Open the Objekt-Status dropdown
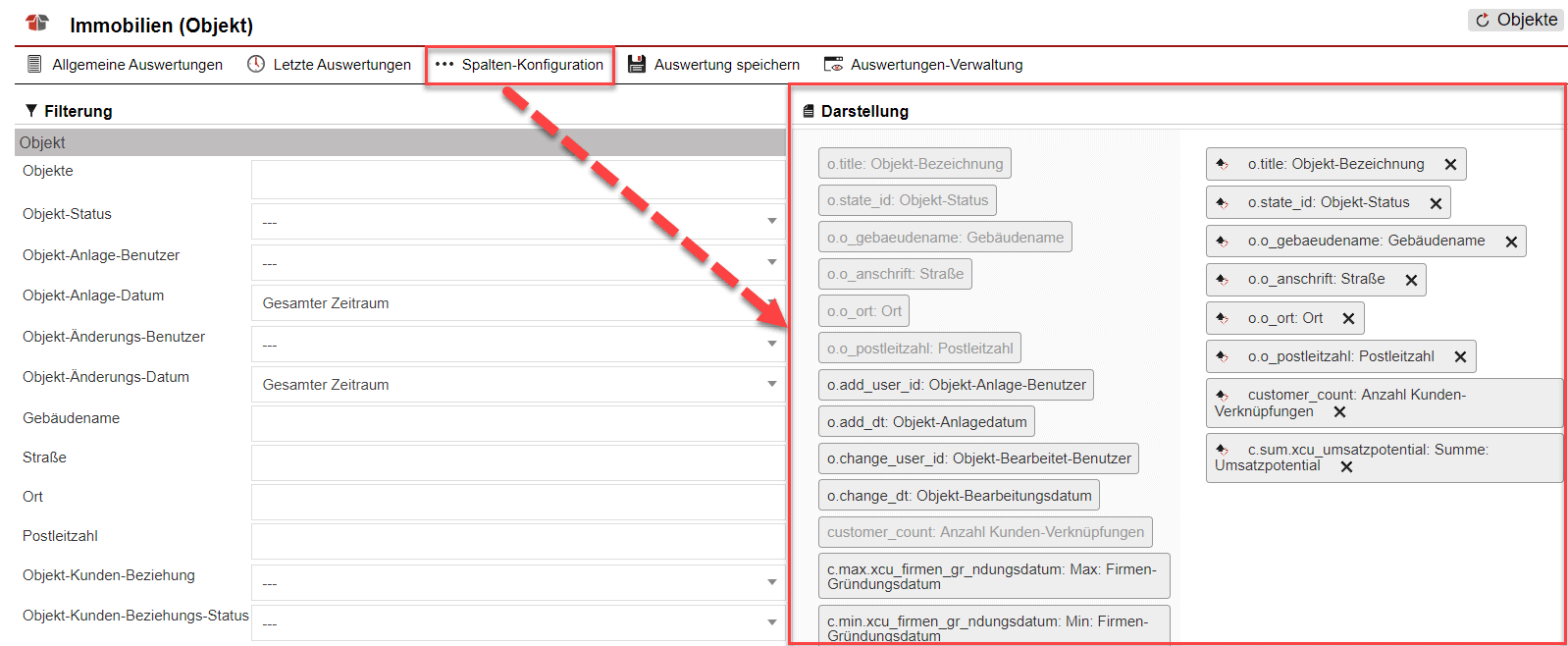 [518, 222]
